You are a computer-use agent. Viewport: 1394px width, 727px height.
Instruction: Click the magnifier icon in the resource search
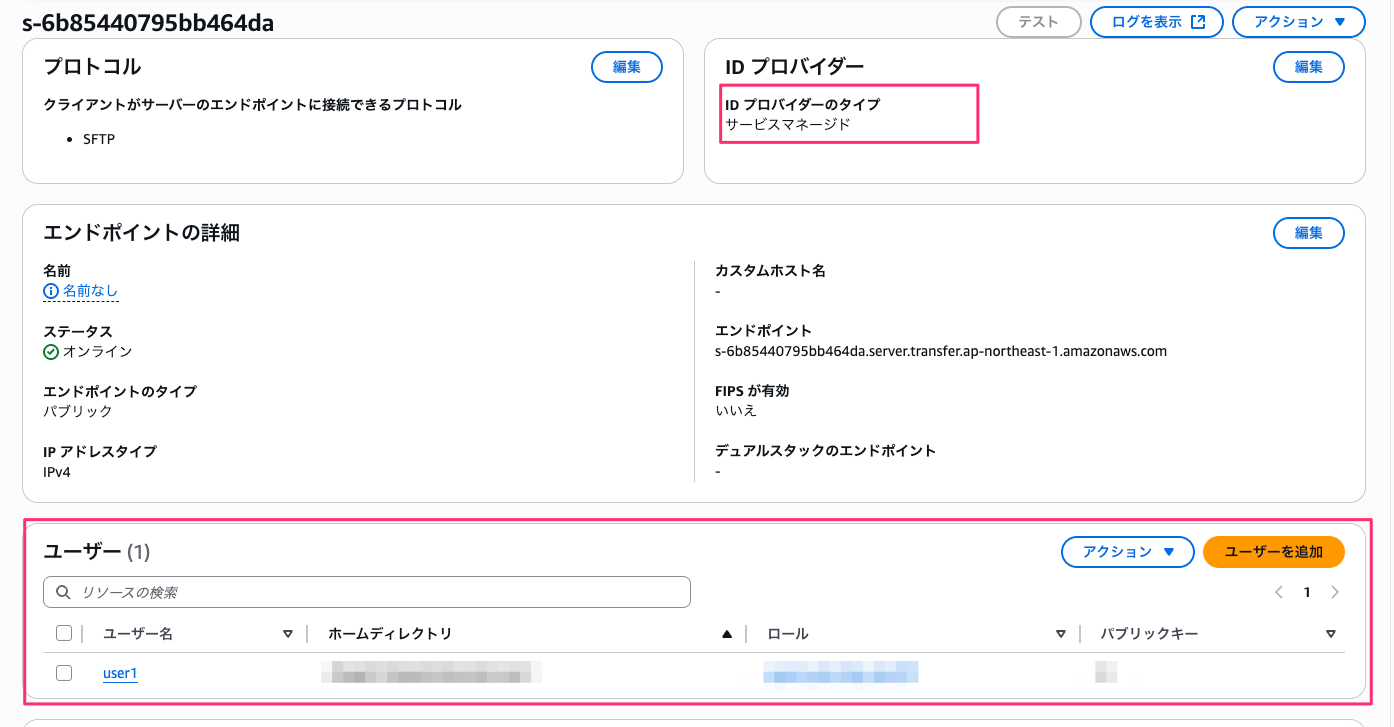tap(63, 592)
